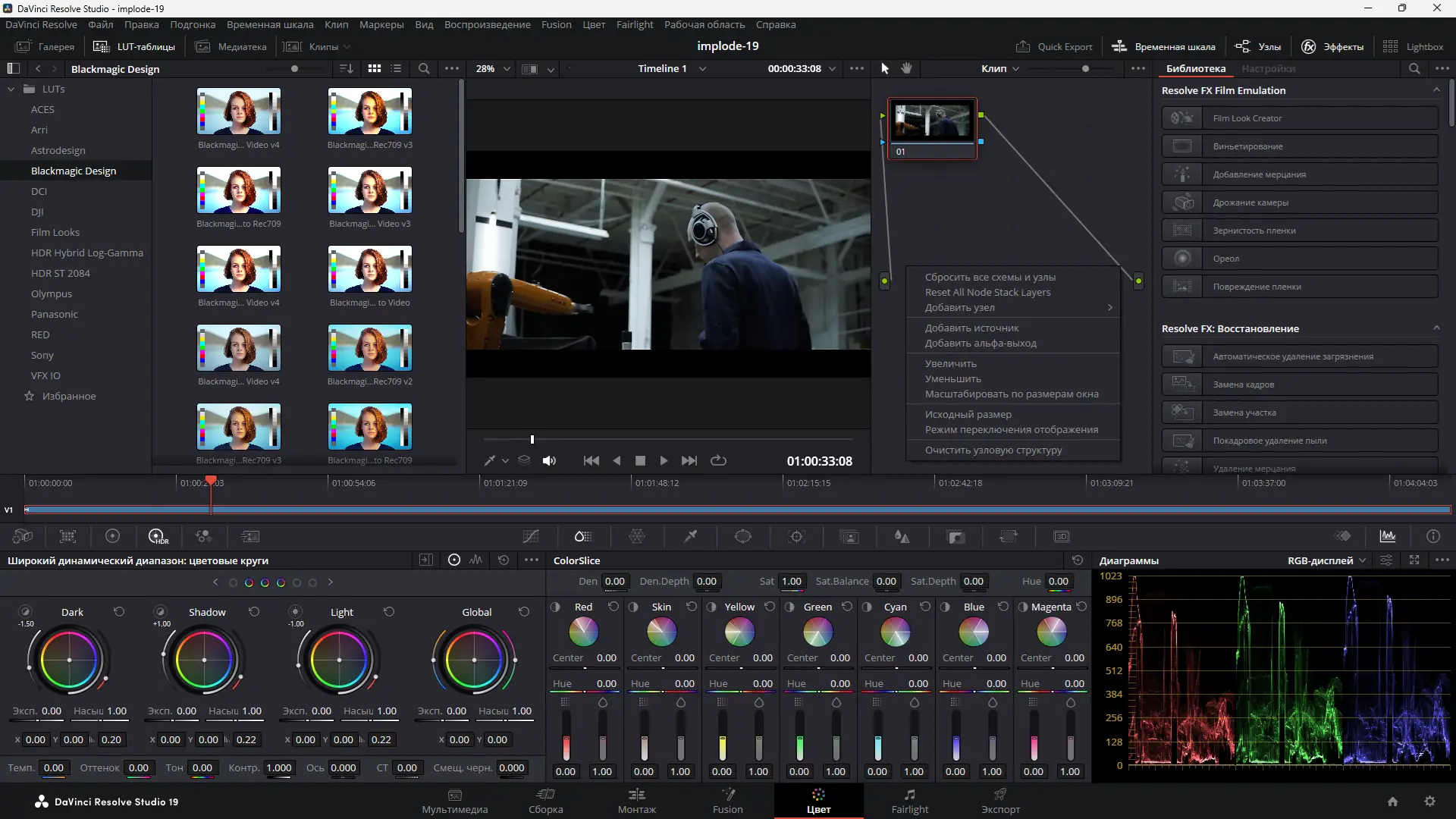This screenshot has height=819, width=1456.
Task: Open the Fusion menu in menu bar
Action: tap(556, 24)
